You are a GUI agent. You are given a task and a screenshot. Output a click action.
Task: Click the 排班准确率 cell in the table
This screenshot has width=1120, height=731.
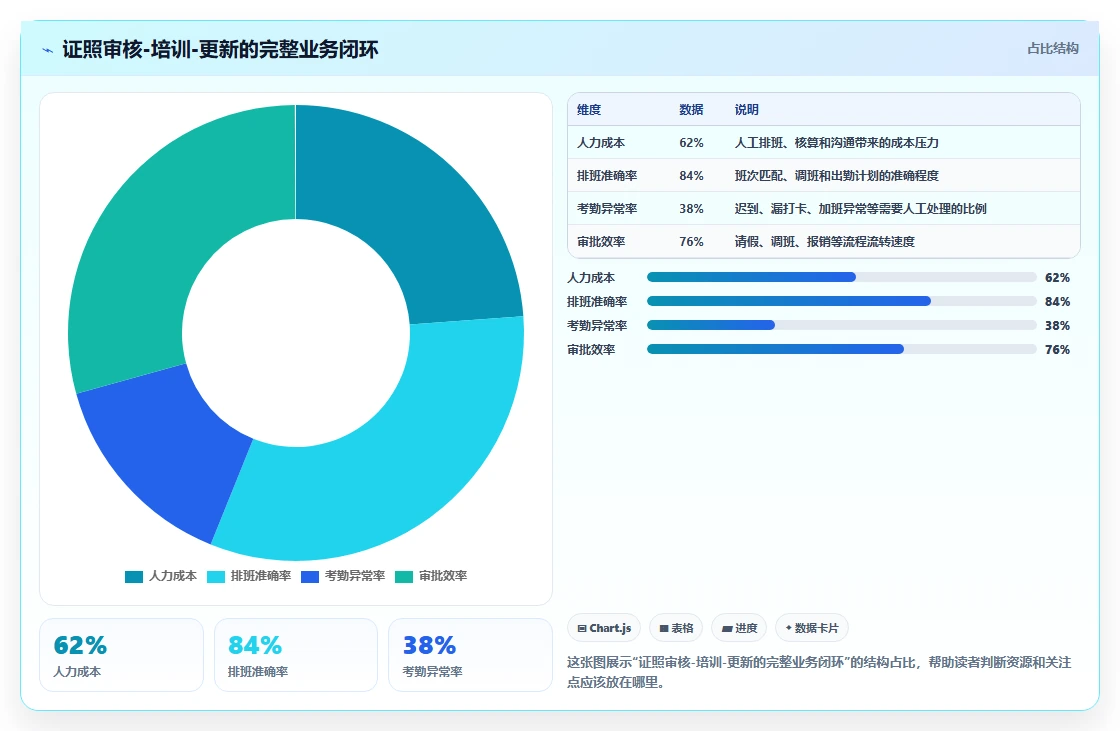(x=607, y=176)
